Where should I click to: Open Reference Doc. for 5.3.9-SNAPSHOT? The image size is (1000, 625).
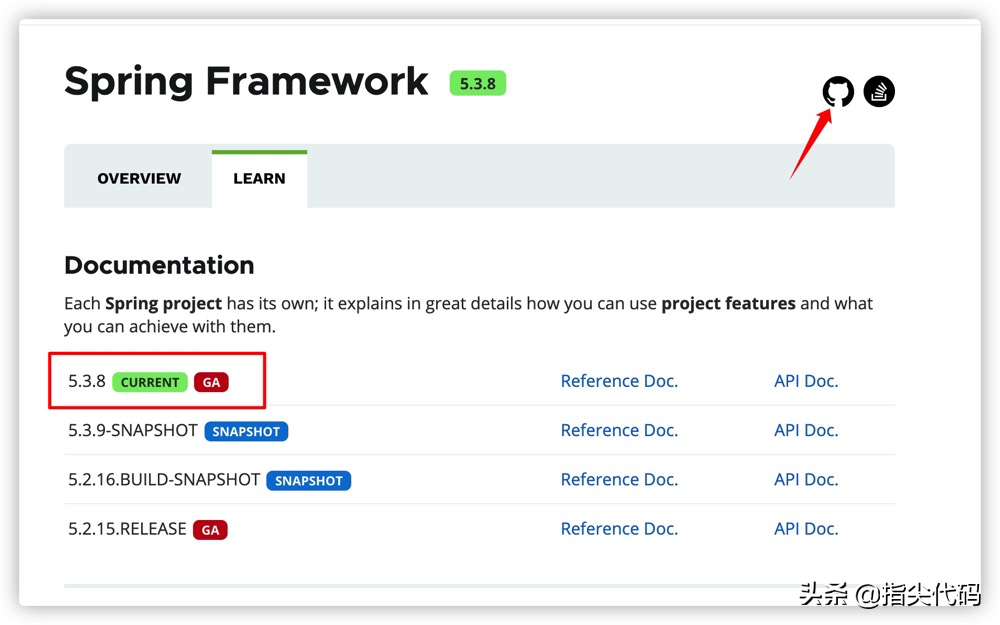619,430
